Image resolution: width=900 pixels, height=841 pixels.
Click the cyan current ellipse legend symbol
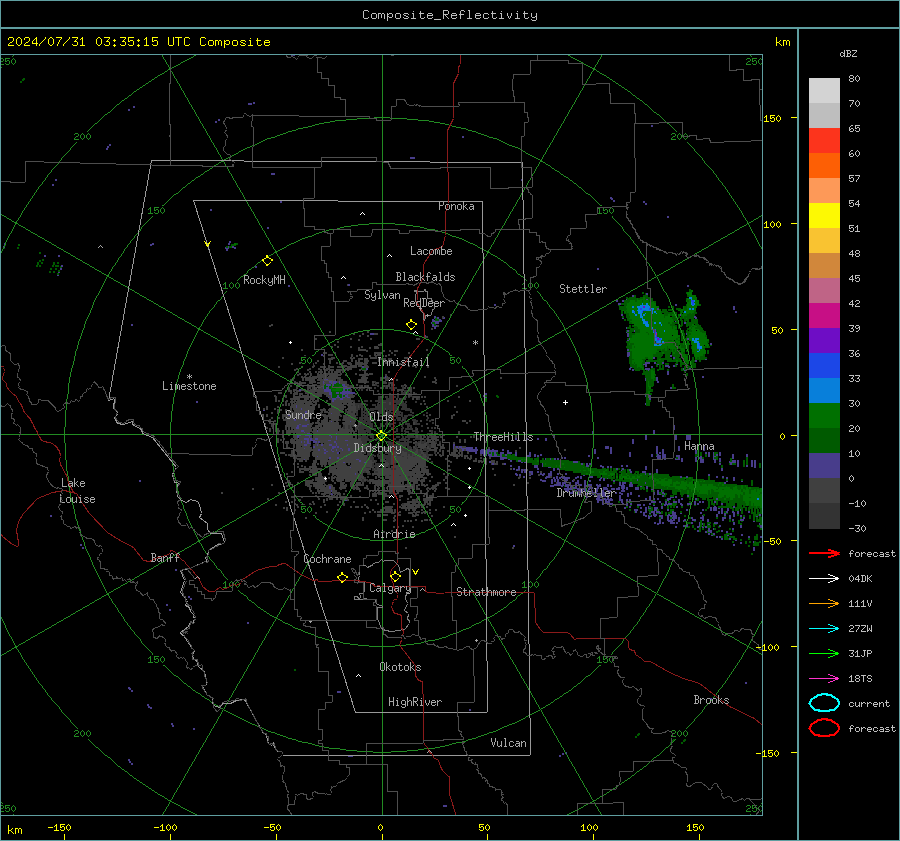tap(824, 703)
